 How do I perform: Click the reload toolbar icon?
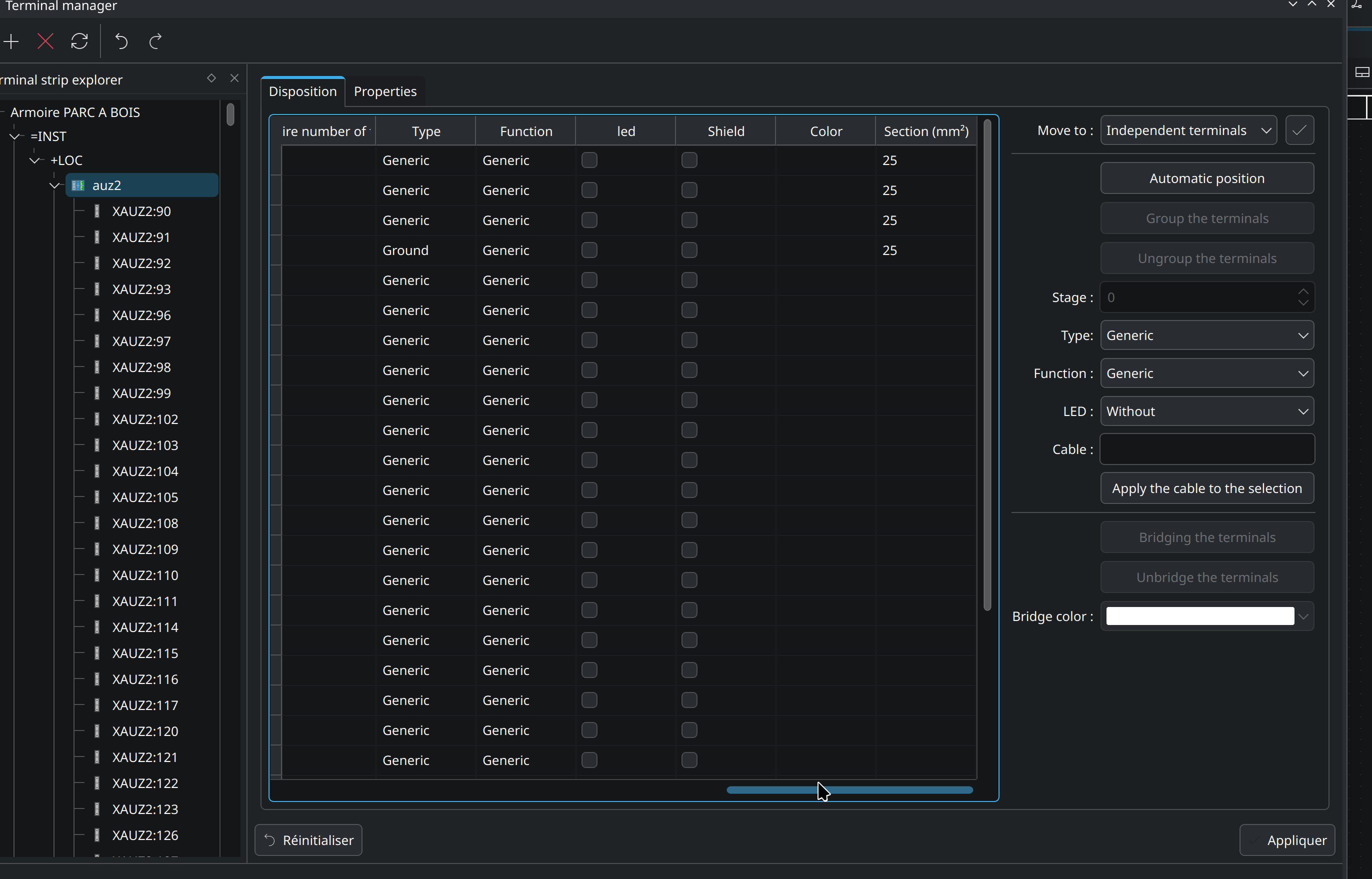click(x=79, y=41)
